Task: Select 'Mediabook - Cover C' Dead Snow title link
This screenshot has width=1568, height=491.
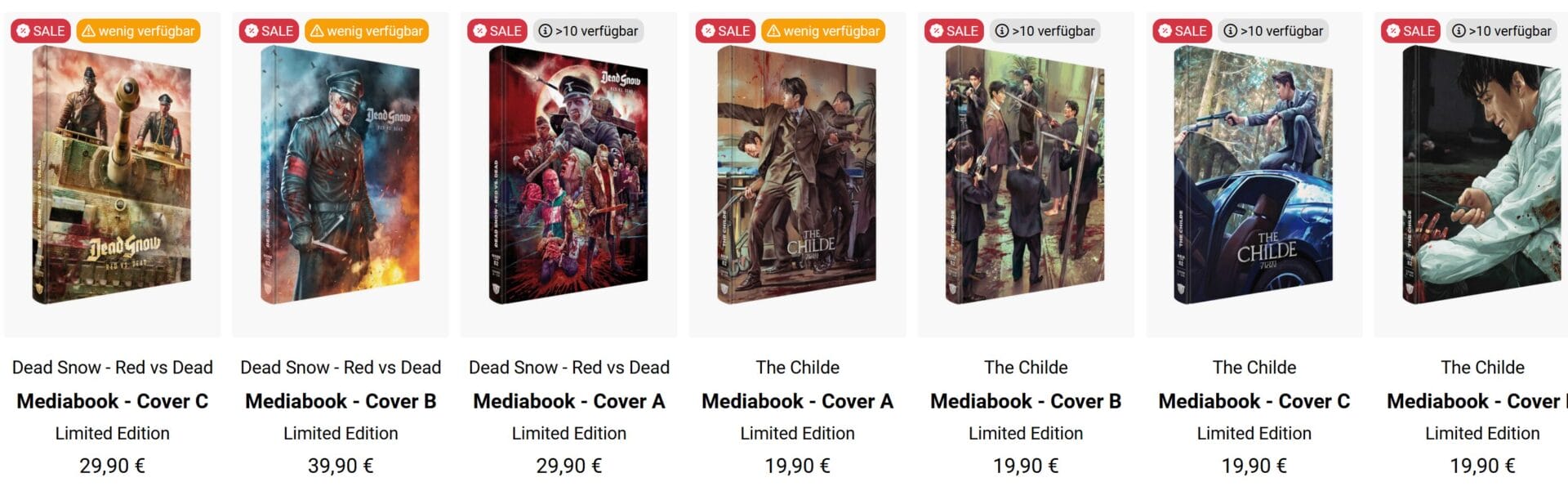Action: coord(113,401)
